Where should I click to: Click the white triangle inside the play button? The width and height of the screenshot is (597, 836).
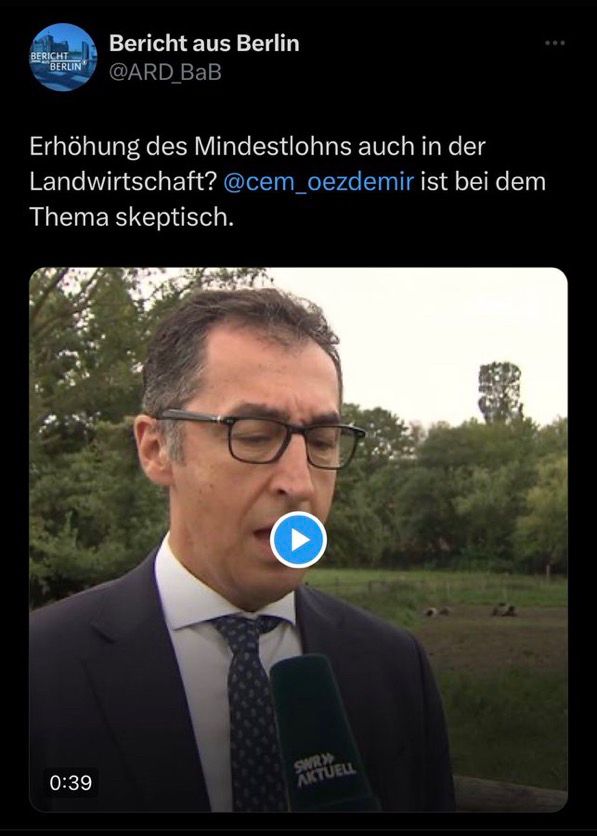point(300,540)
